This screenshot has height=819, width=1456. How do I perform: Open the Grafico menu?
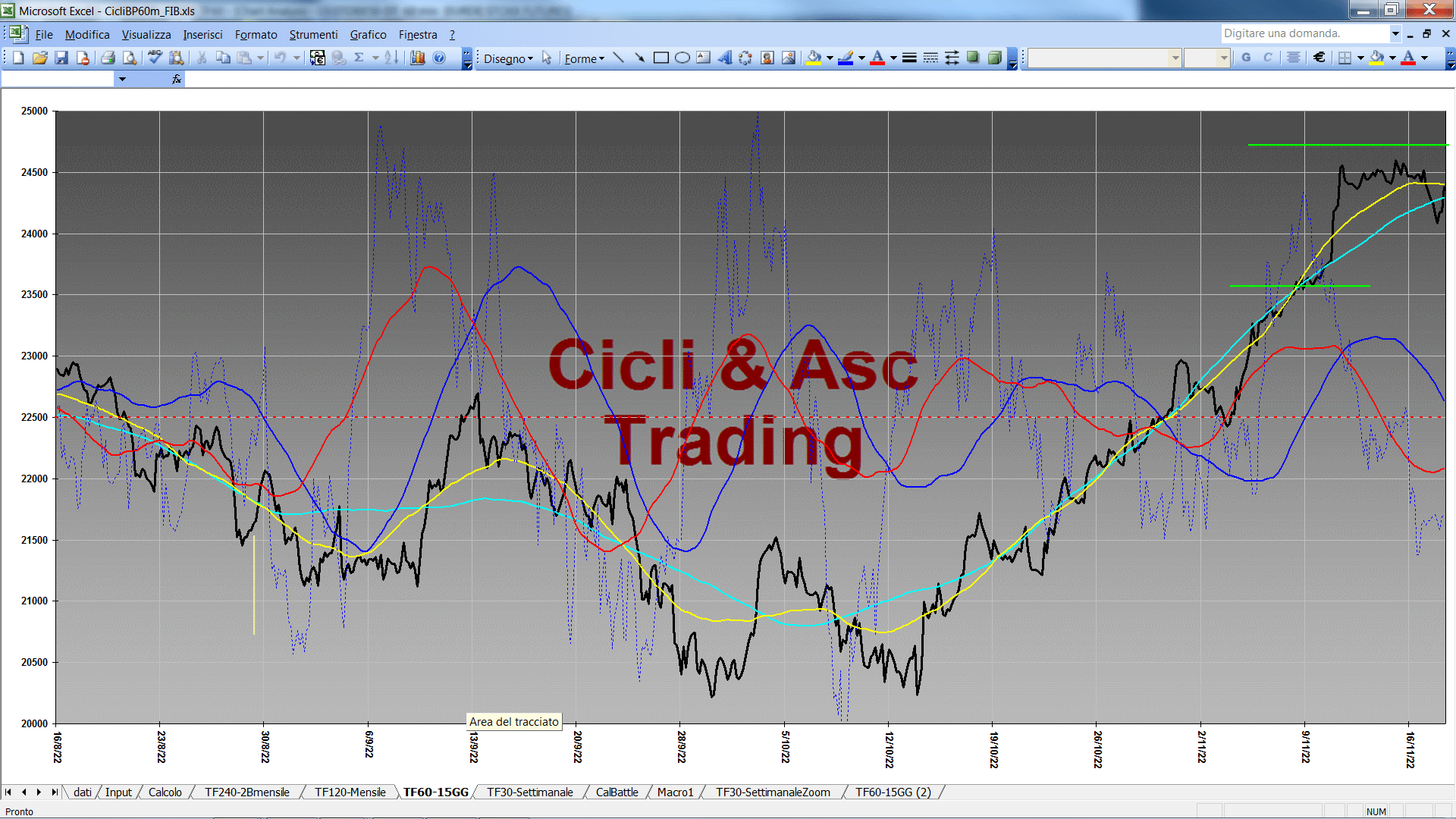click(368, 35)
